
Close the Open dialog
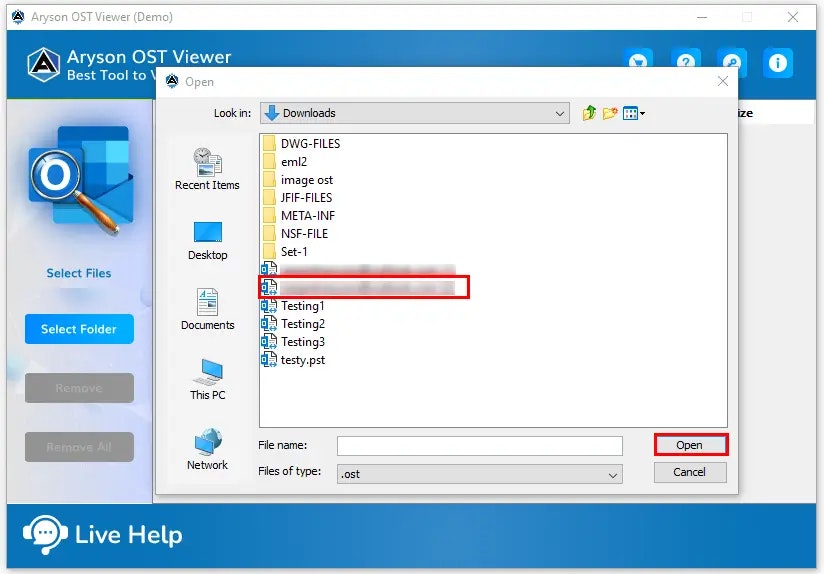pyautogui.click(x=723, y=81)
